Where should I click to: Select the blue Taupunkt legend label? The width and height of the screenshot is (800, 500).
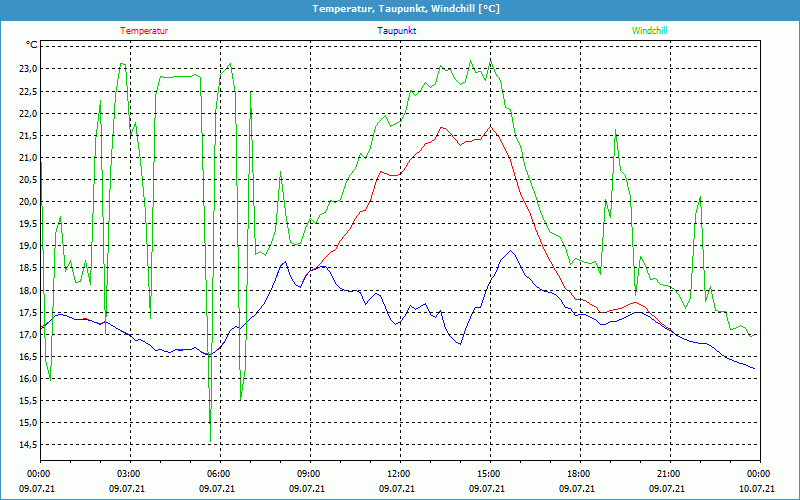397,31
